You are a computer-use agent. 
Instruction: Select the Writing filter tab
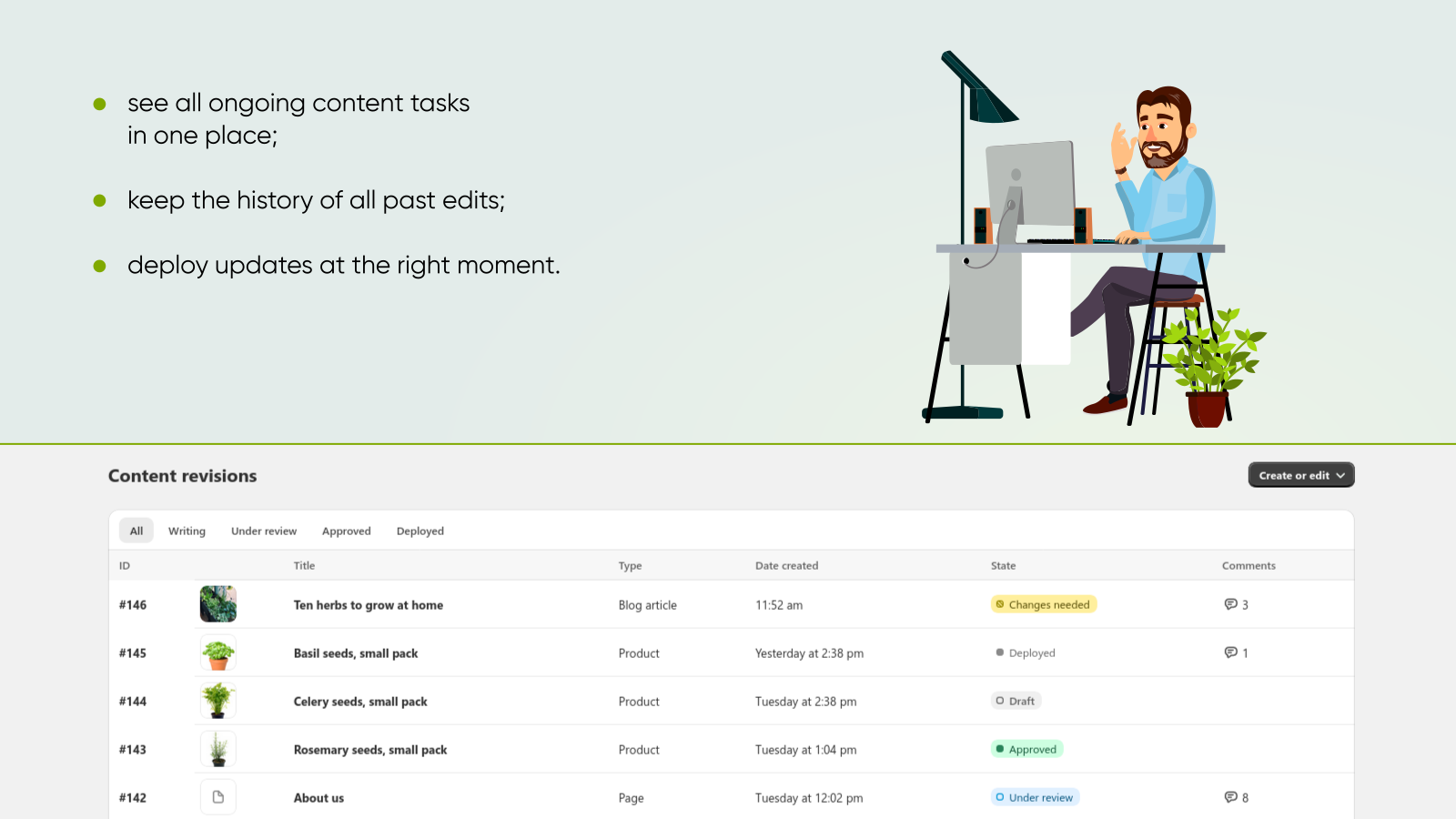(x=187, y=531)
